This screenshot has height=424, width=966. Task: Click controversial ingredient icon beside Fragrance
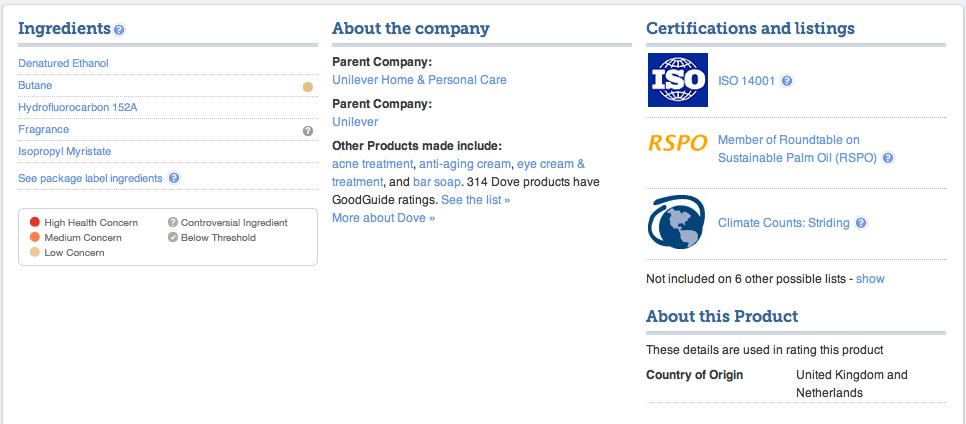[308, 130]
